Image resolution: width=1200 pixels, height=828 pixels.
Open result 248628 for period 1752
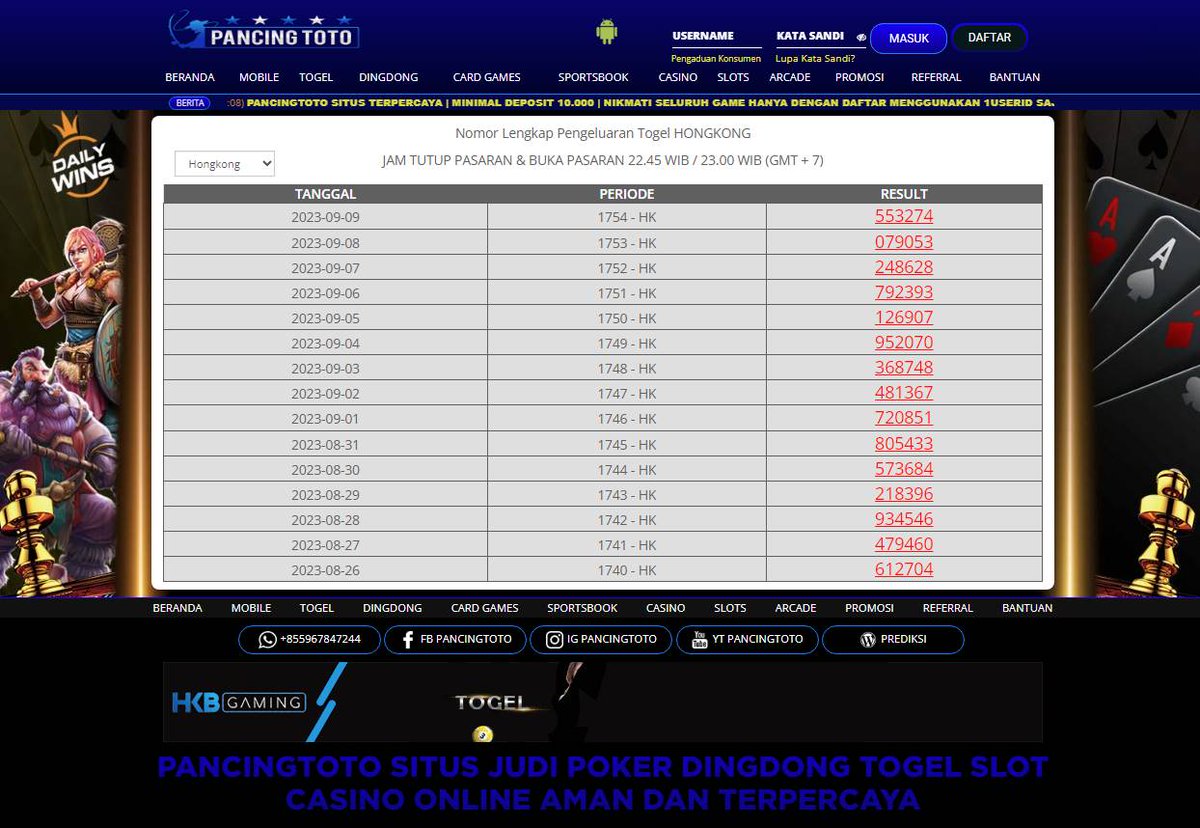[x=904, y=267]
